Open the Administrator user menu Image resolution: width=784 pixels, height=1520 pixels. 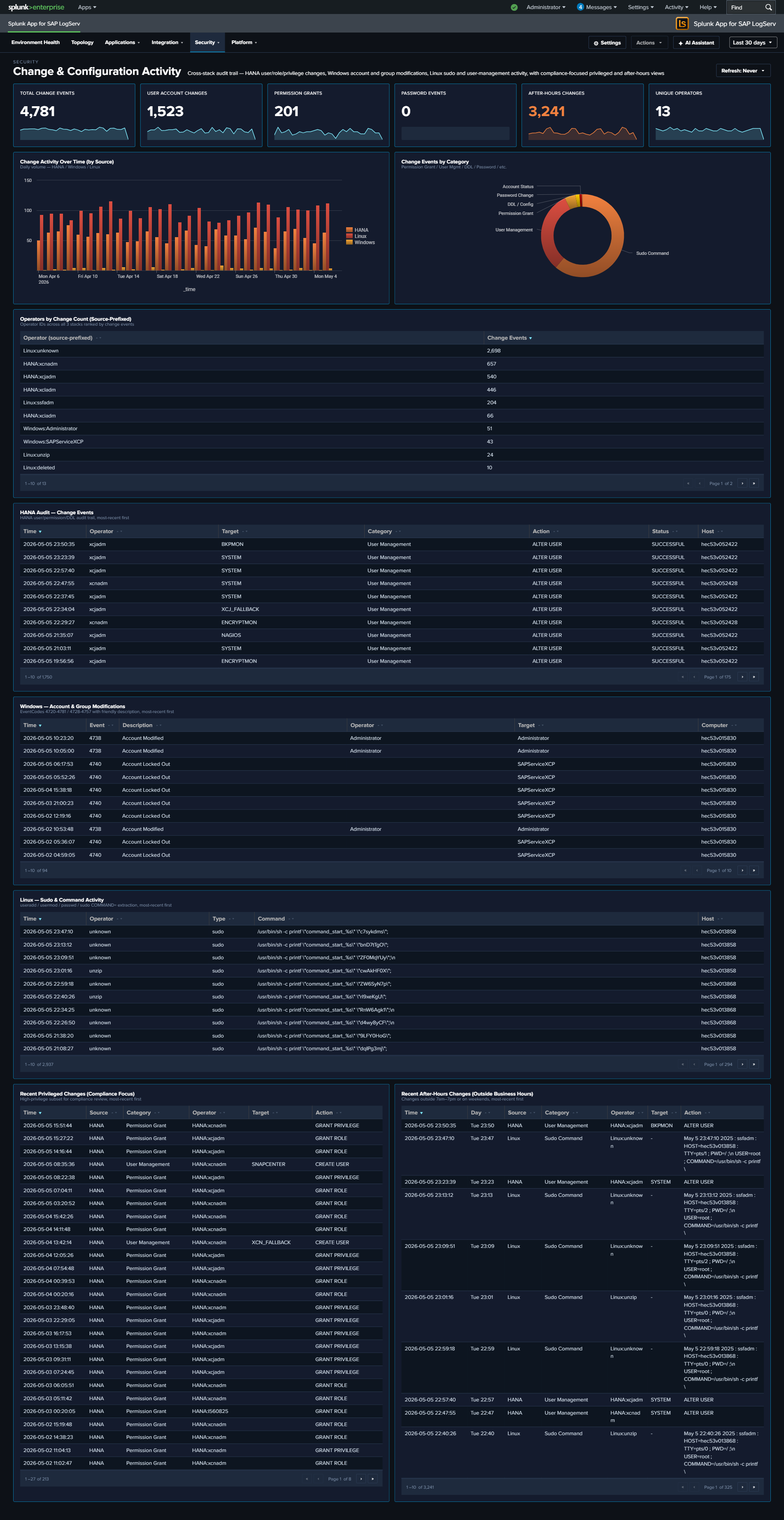pyautogui.click(x=546, y=7)
